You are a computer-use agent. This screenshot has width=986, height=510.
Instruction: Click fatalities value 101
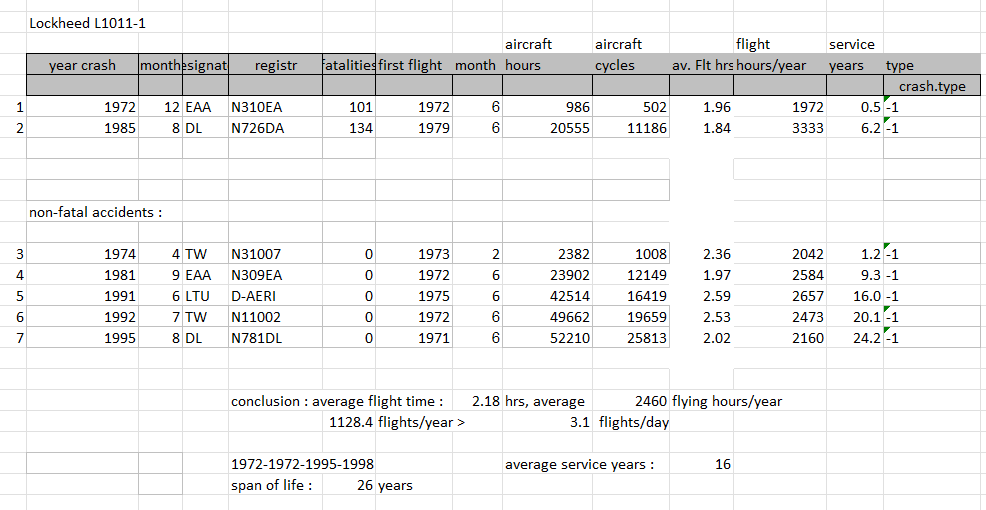point(349,108)
